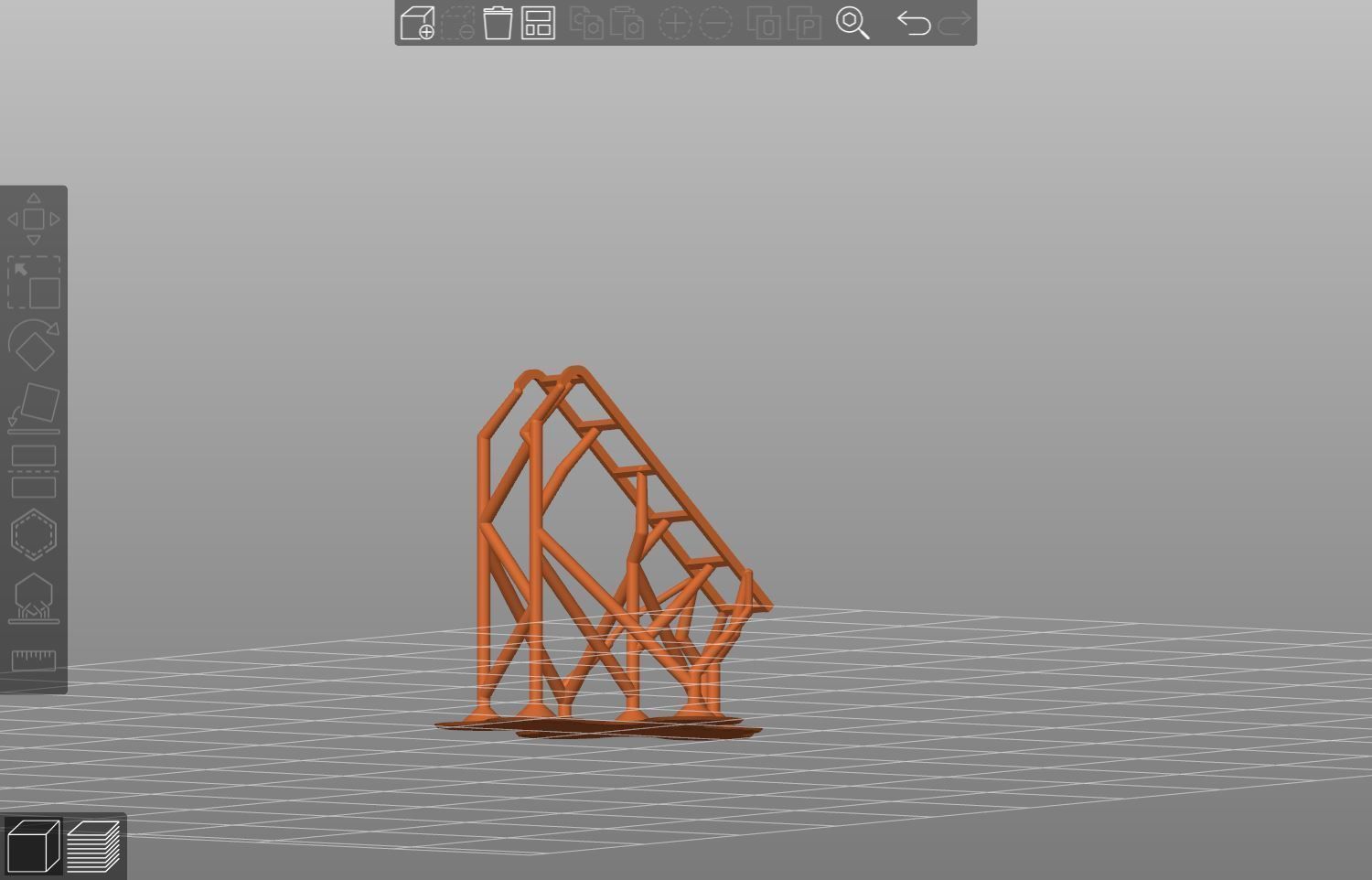Click the Split to objects icon
Screen dimensions: 1372x880
coord(764,23)
